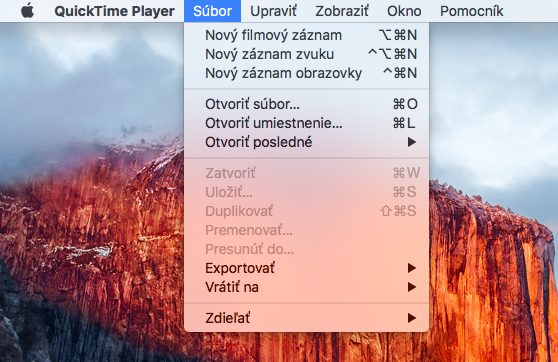
Task: Open the Zobraziť menu
Action: point(342,11)
